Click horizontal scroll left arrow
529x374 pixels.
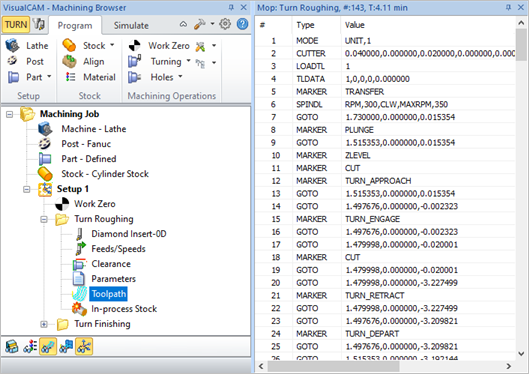261,366
